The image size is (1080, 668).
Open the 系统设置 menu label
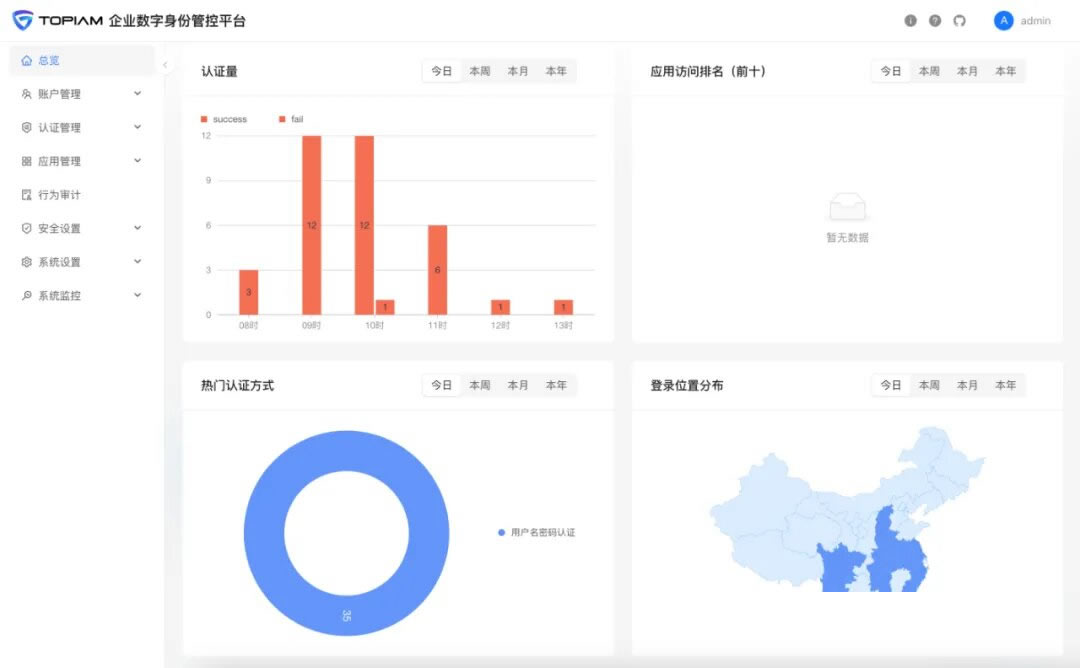pos(59,262)
